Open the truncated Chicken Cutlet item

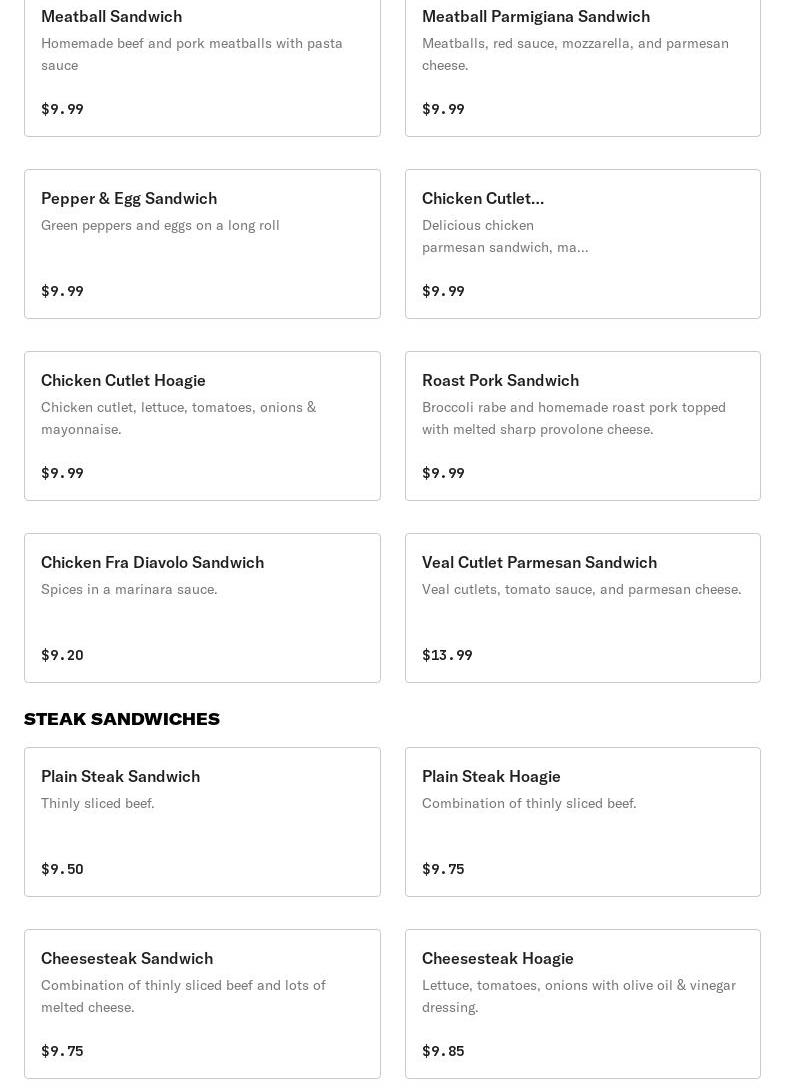pos(582,244)
